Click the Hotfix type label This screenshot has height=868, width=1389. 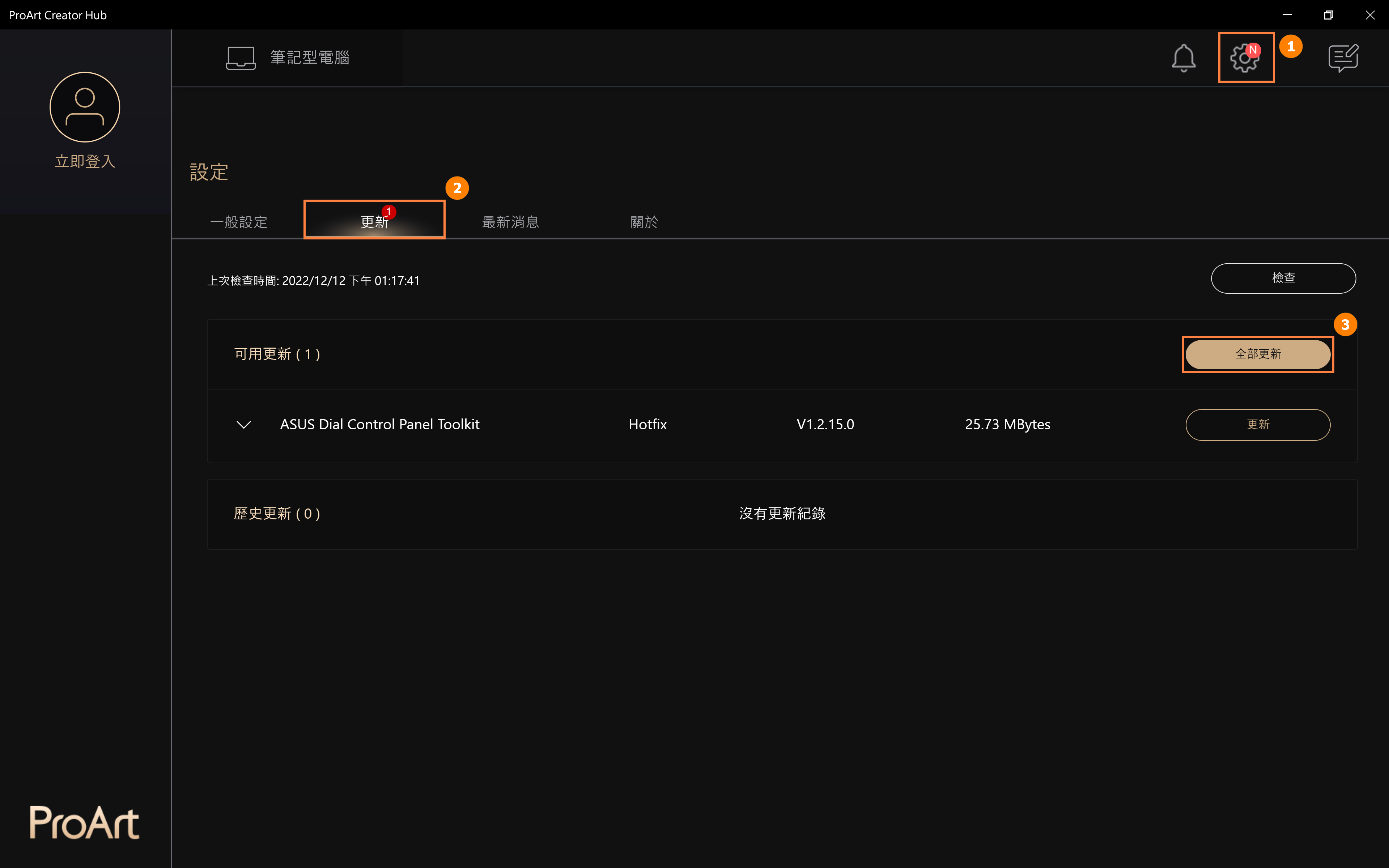(x=647, y=425)
